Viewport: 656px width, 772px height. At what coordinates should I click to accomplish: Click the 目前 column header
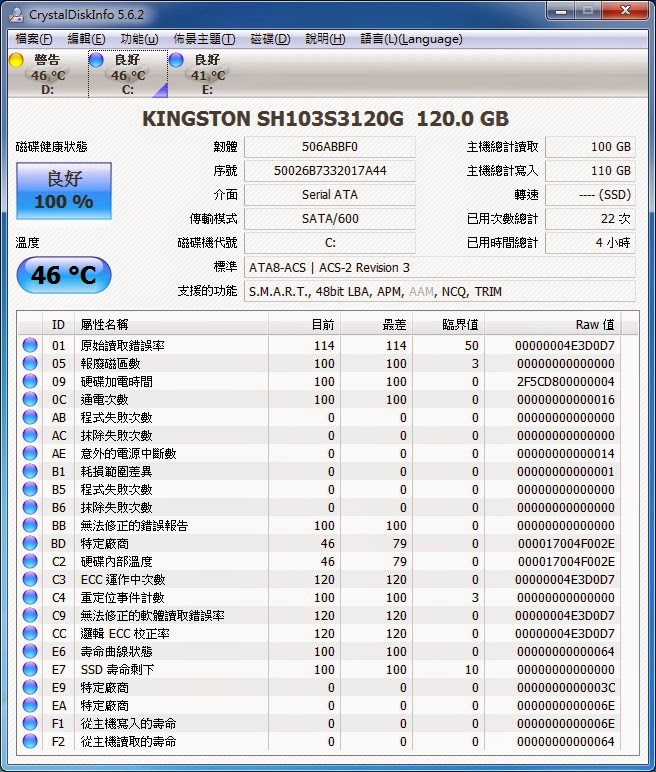(304, 324)
